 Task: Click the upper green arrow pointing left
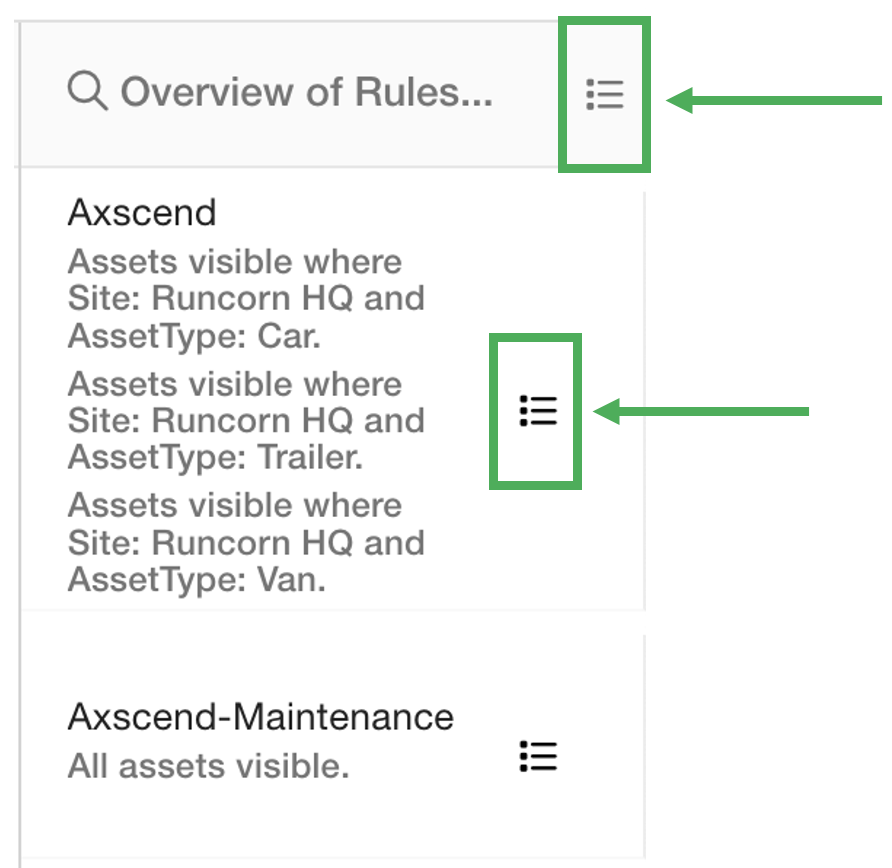(x=775, y=100)
